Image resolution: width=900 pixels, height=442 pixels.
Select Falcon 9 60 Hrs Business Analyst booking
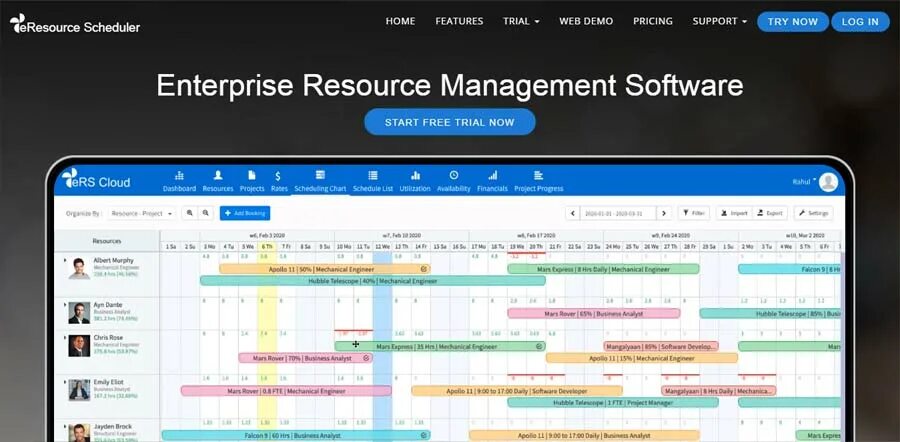[x=296, y=436]
